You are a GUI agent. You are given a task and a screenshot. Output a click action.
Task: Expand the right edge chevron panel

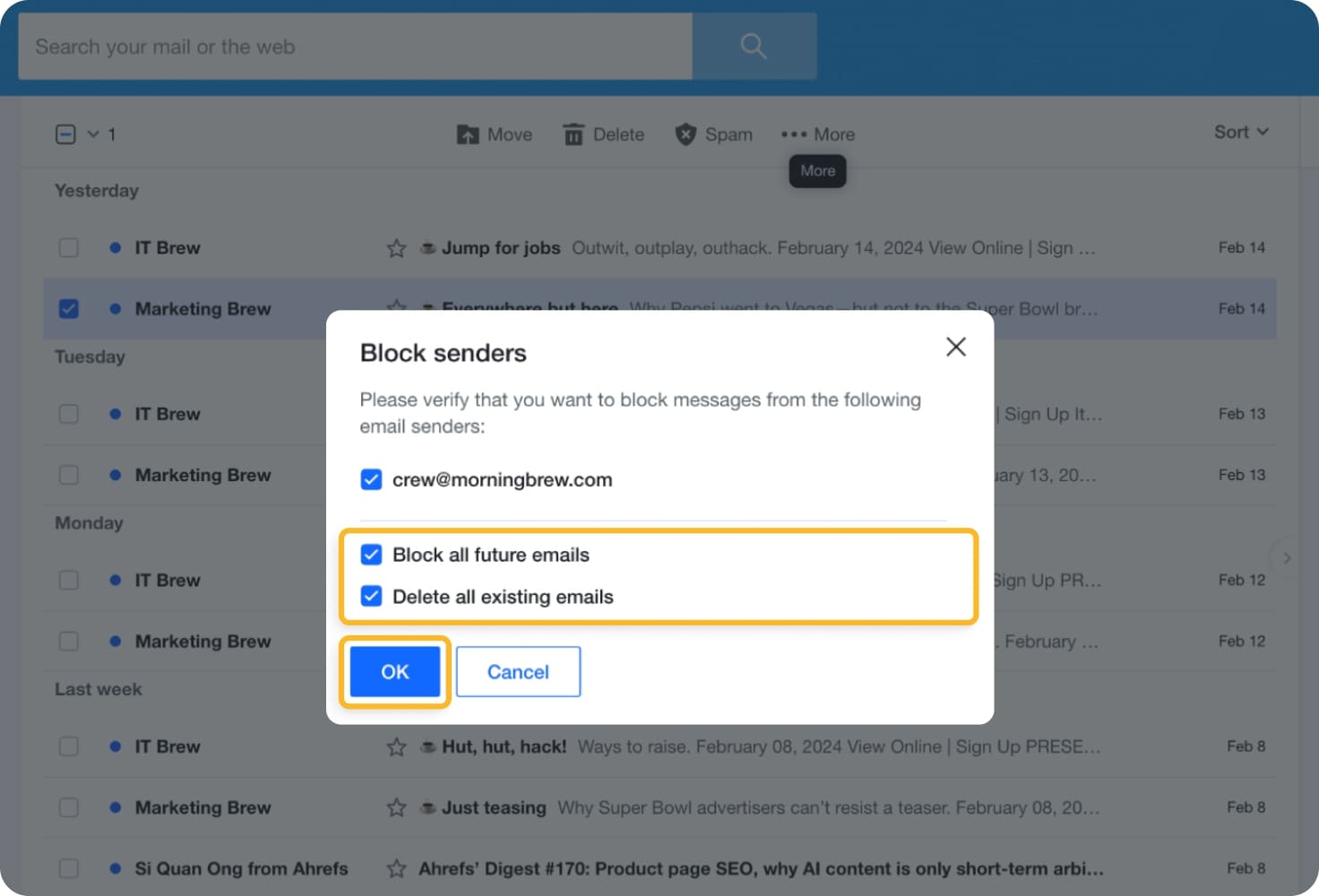[1286, 557]
